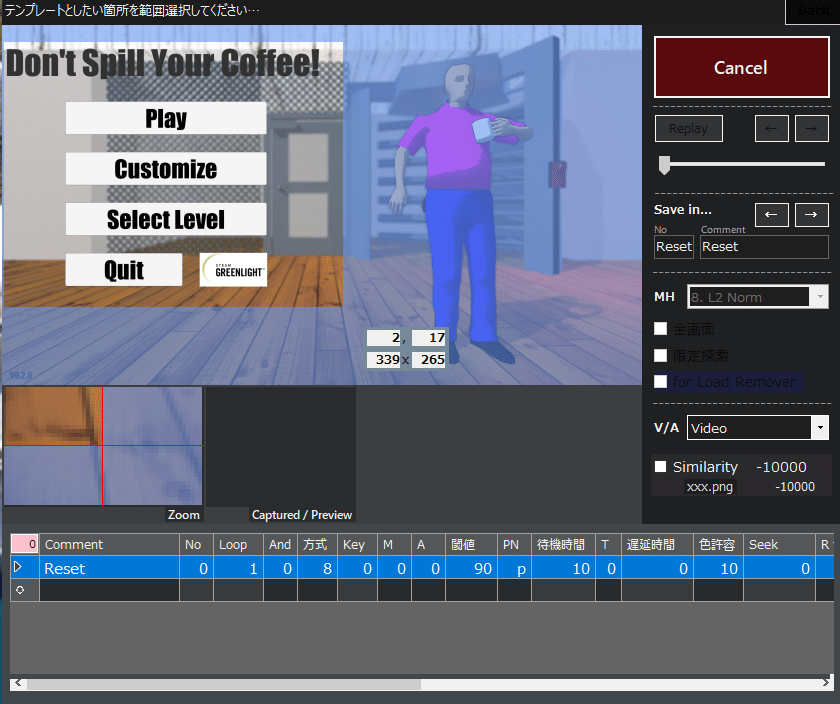Viewport: 840px width, 704px height.
Task: Click the Zoom preview thumbnail
Action: point(103,446)
